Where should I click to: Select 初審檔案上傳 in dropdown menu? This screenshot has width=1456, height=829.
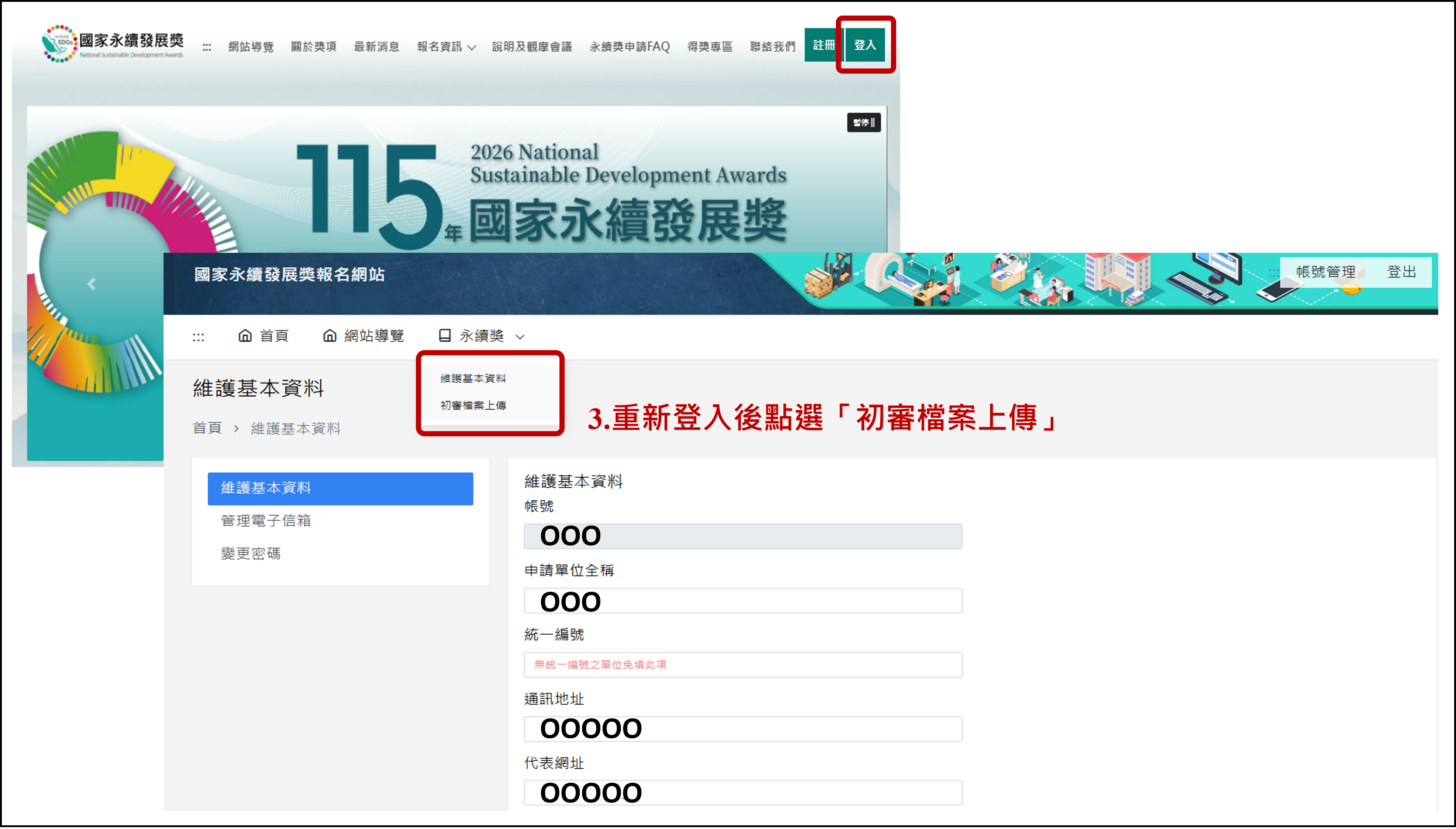point(473,406)
